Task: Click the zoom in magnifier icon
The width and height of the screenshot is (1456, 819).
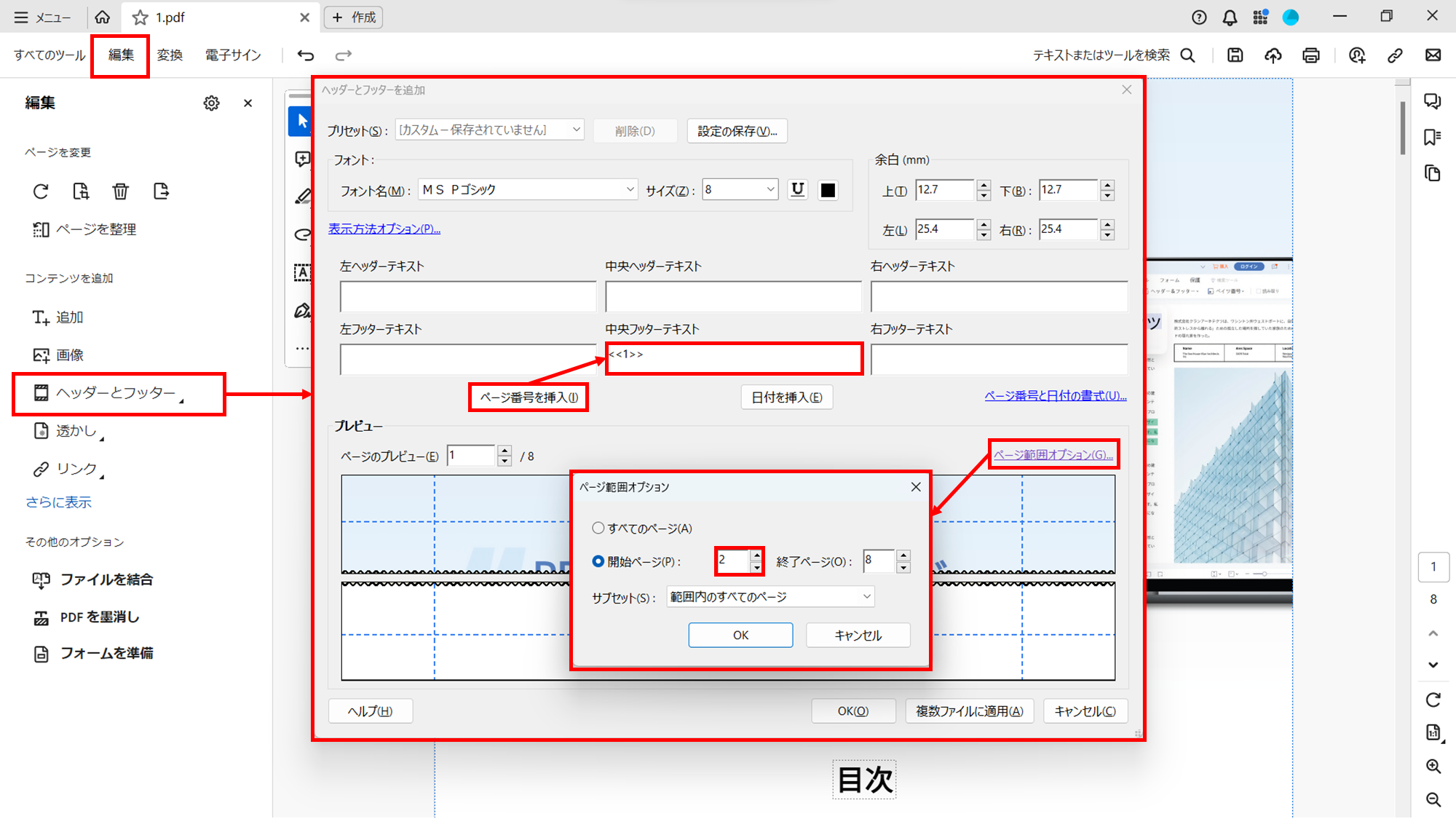Action: pos(1433,766)
